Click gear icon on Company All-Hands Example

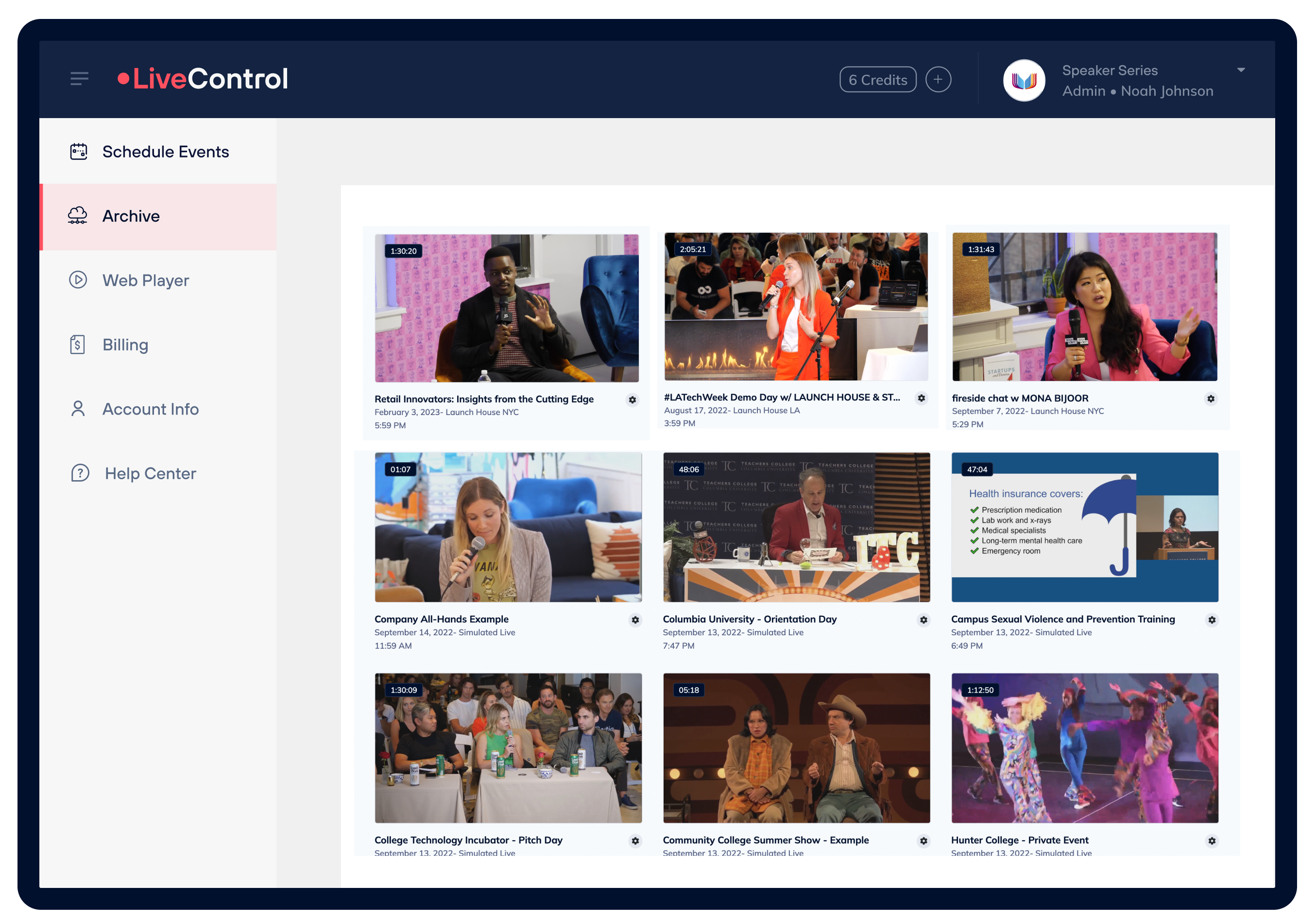(x=635, y=620)
